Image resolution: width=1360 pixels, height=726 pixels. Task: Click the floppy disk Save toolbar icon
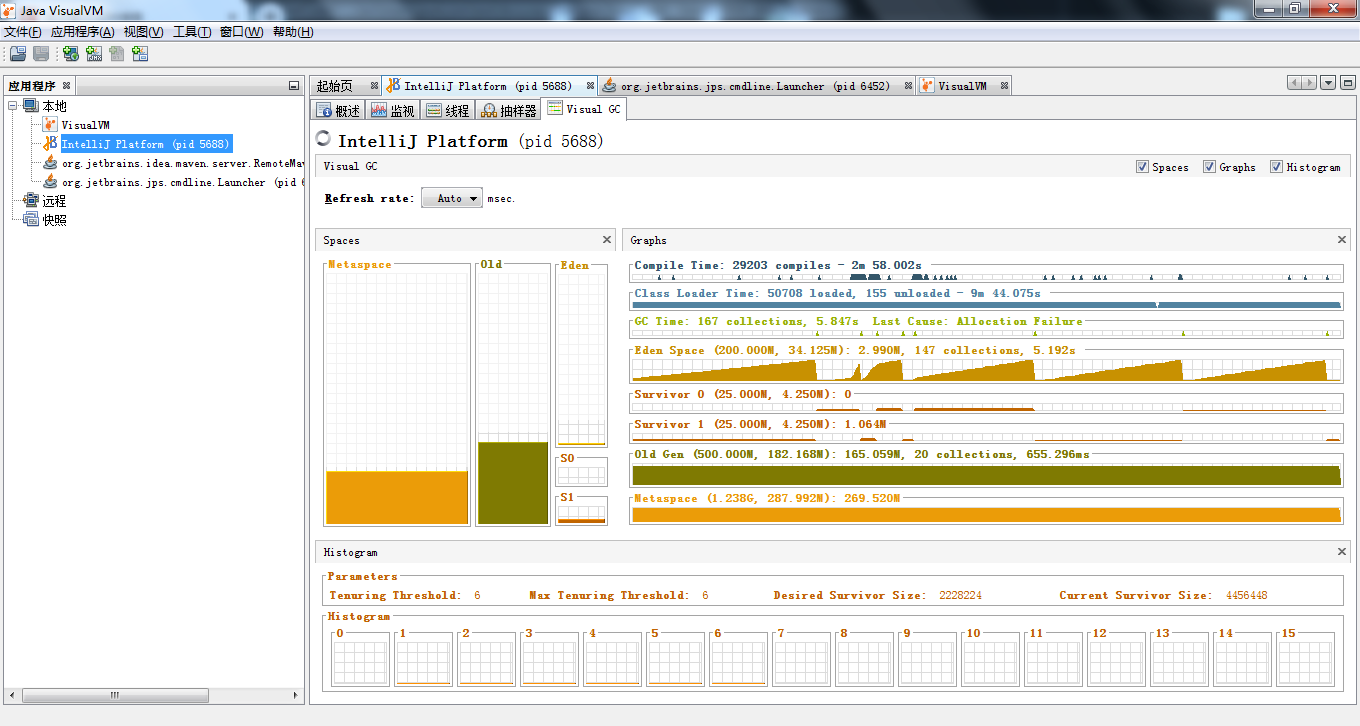pos(41,54)
